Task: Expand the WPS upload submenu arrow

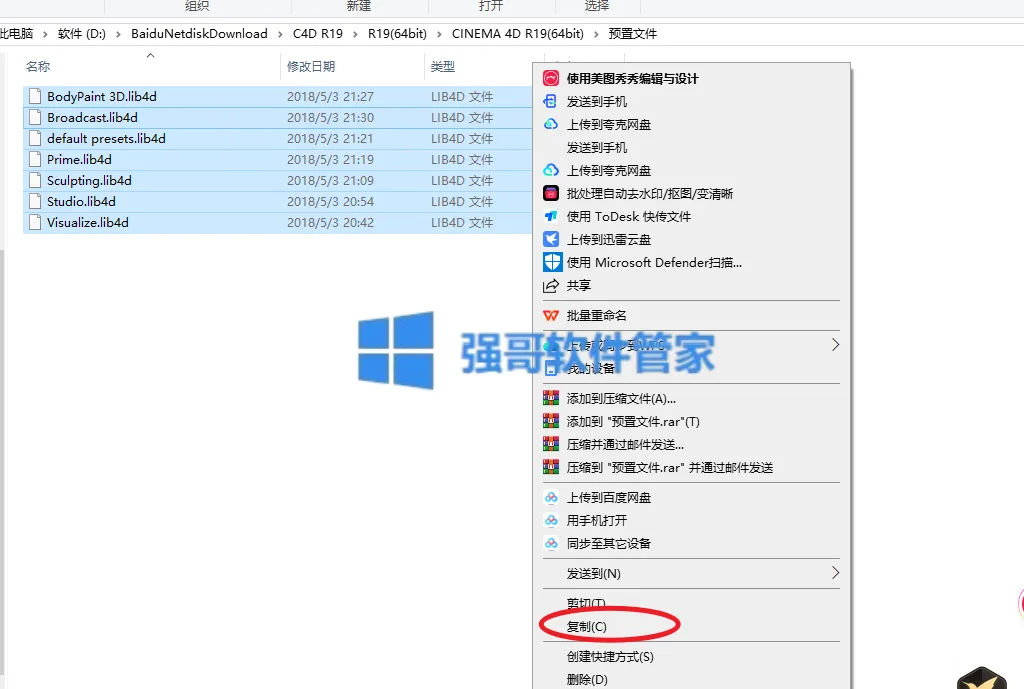Action: coord(835,345)
